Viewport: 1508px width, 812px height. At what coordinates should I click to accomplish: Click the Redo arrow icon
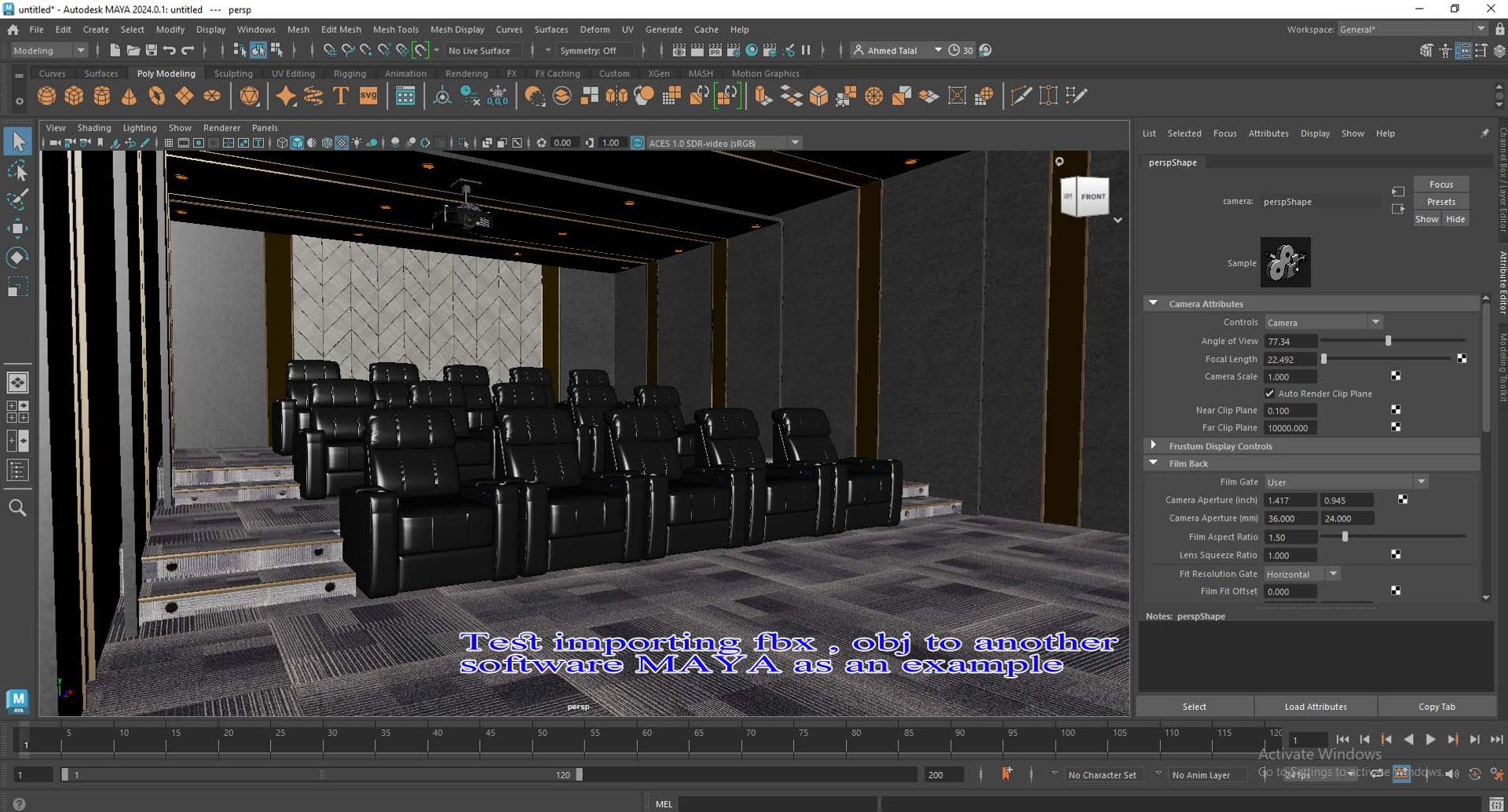188,50
